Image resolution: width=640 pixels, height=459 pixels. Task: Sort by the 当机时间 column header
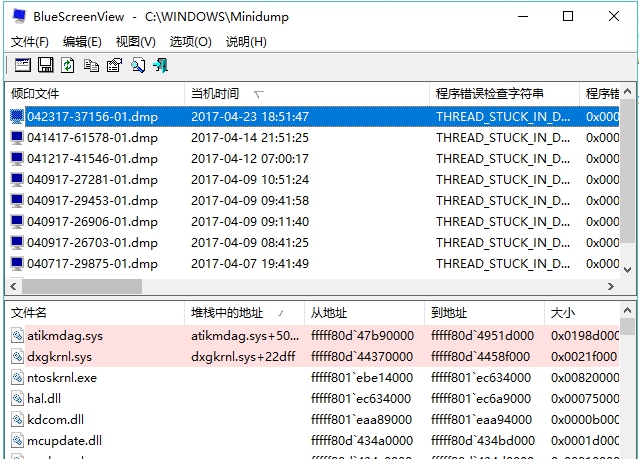click(x=307, y=94)
